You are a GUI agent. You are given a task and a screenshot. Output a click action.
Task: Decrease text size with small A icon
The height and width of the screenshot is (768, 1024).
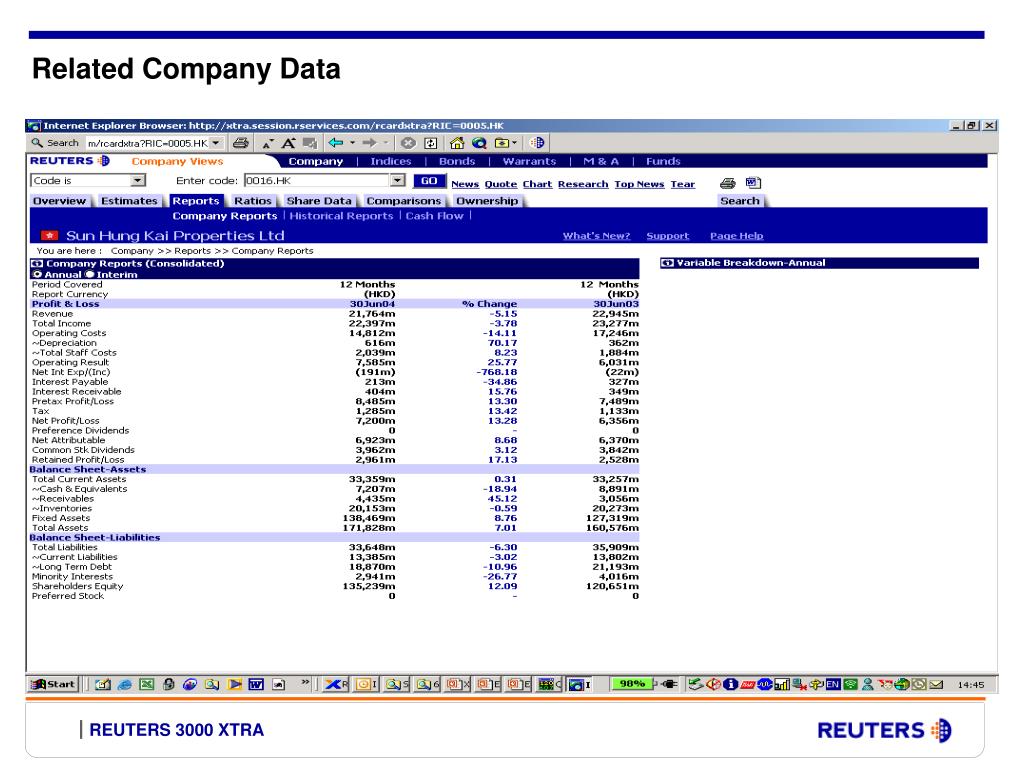[268, 144]
